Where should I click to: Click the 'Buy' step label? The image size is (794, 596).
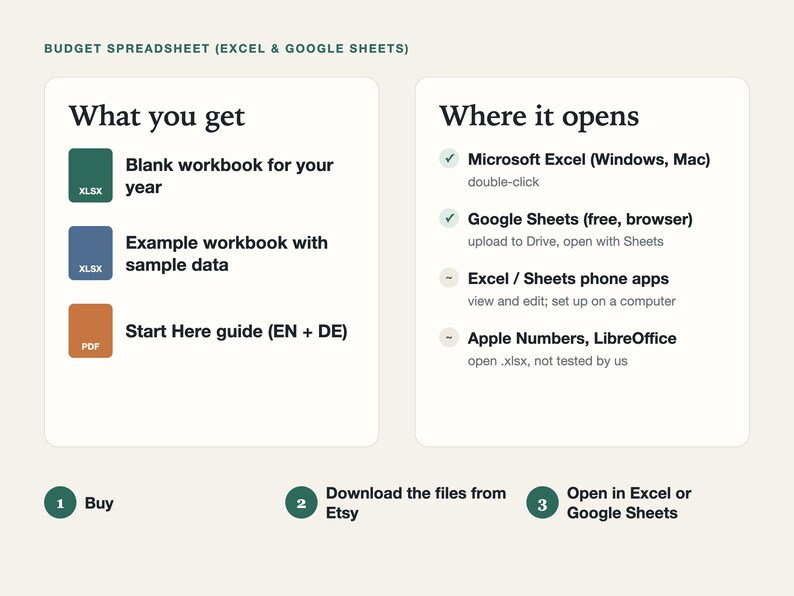click(99, 503)
